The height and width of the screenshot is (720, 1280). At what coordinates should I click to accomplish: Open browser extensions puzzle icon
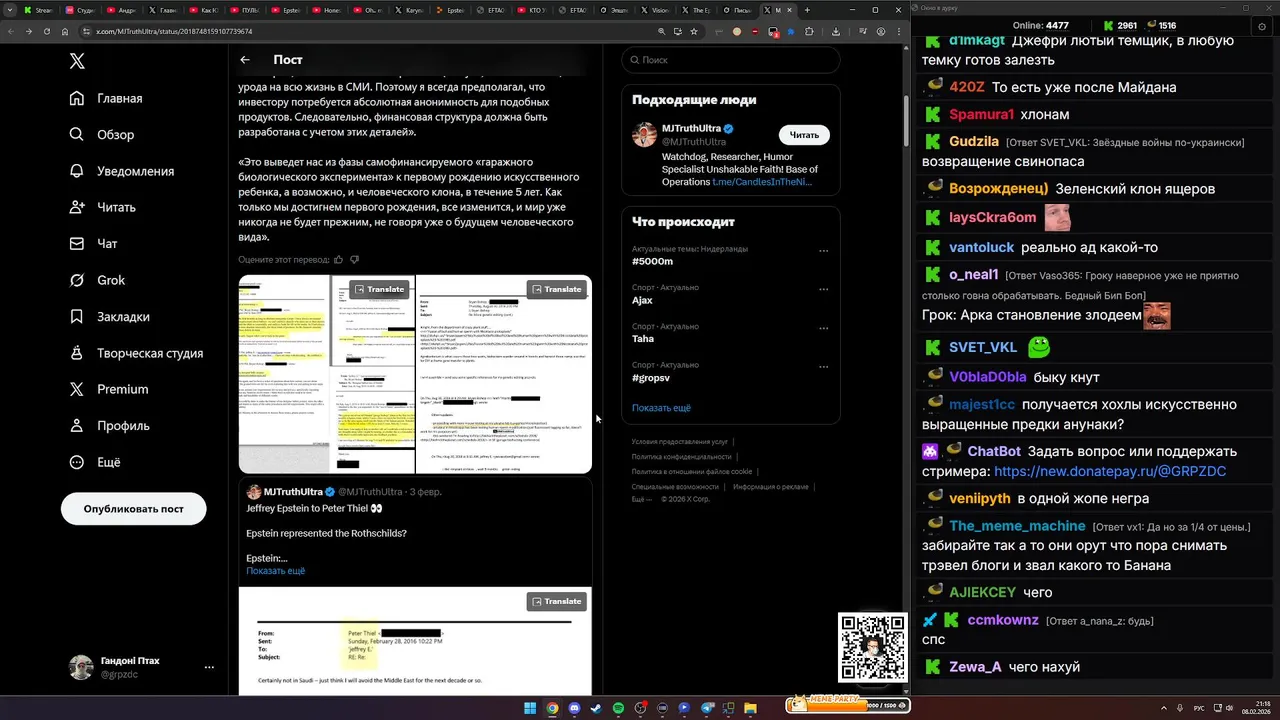tap(809, 31)
